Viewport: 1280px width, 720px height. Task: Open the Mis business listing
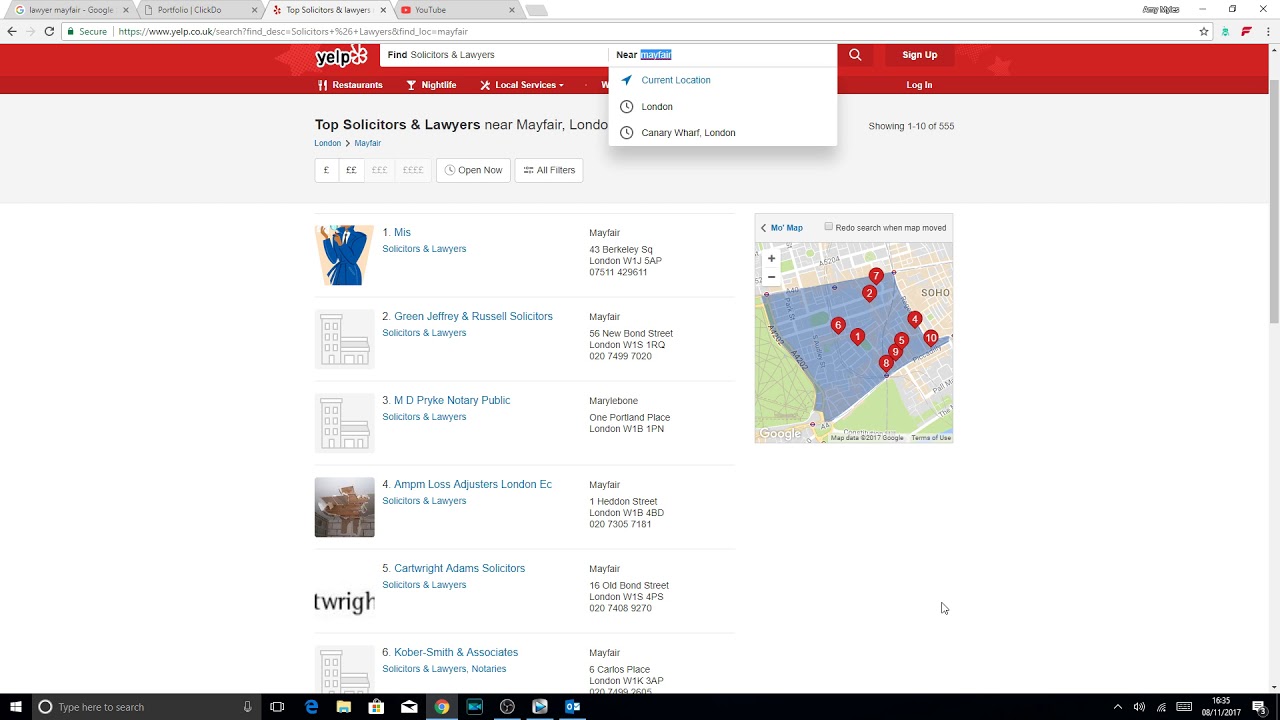click(x=402, y=232)
